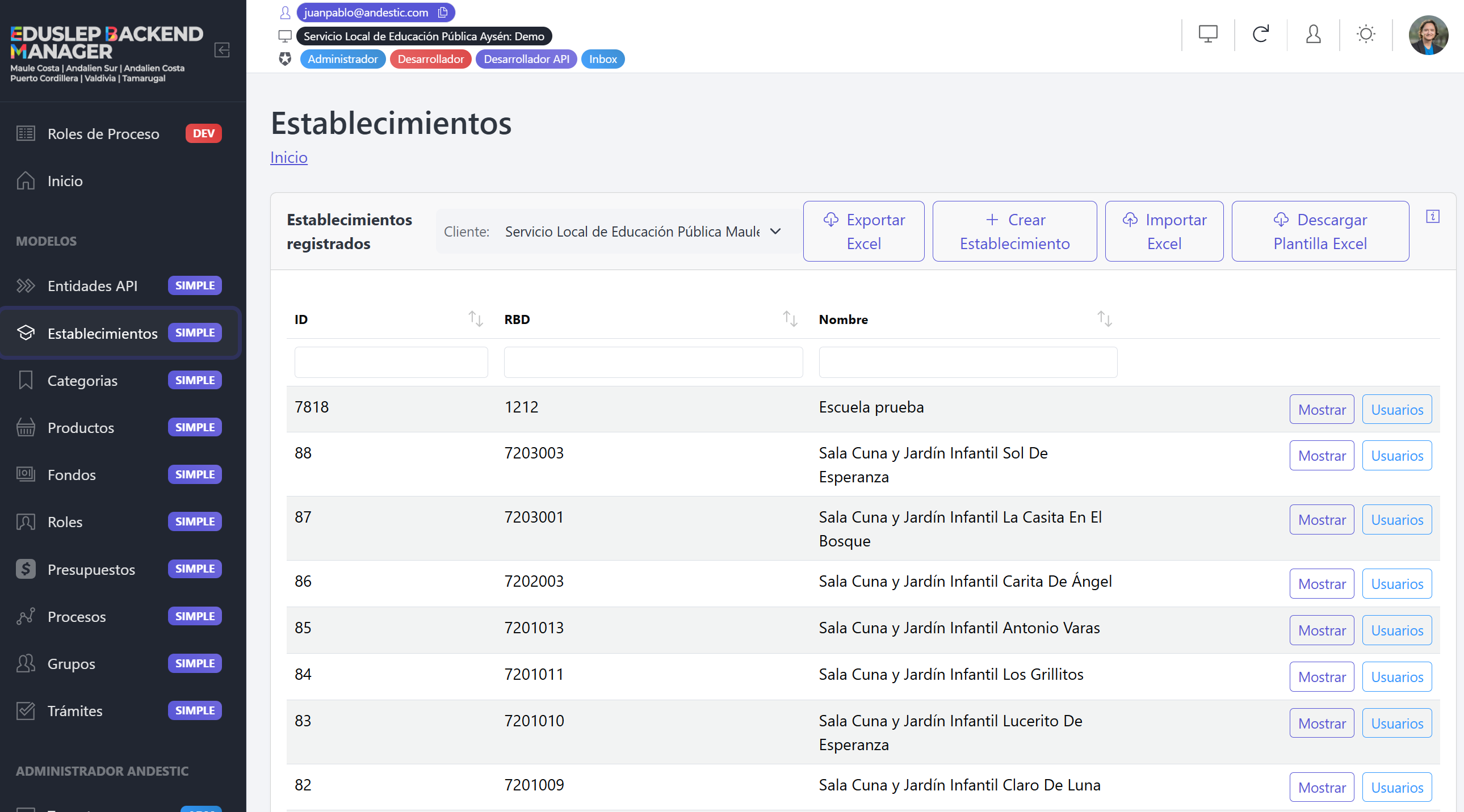Viewport: 1464px width, 812px height.
Task: Sort the table by the RBD column
Action: coord(790,319)
